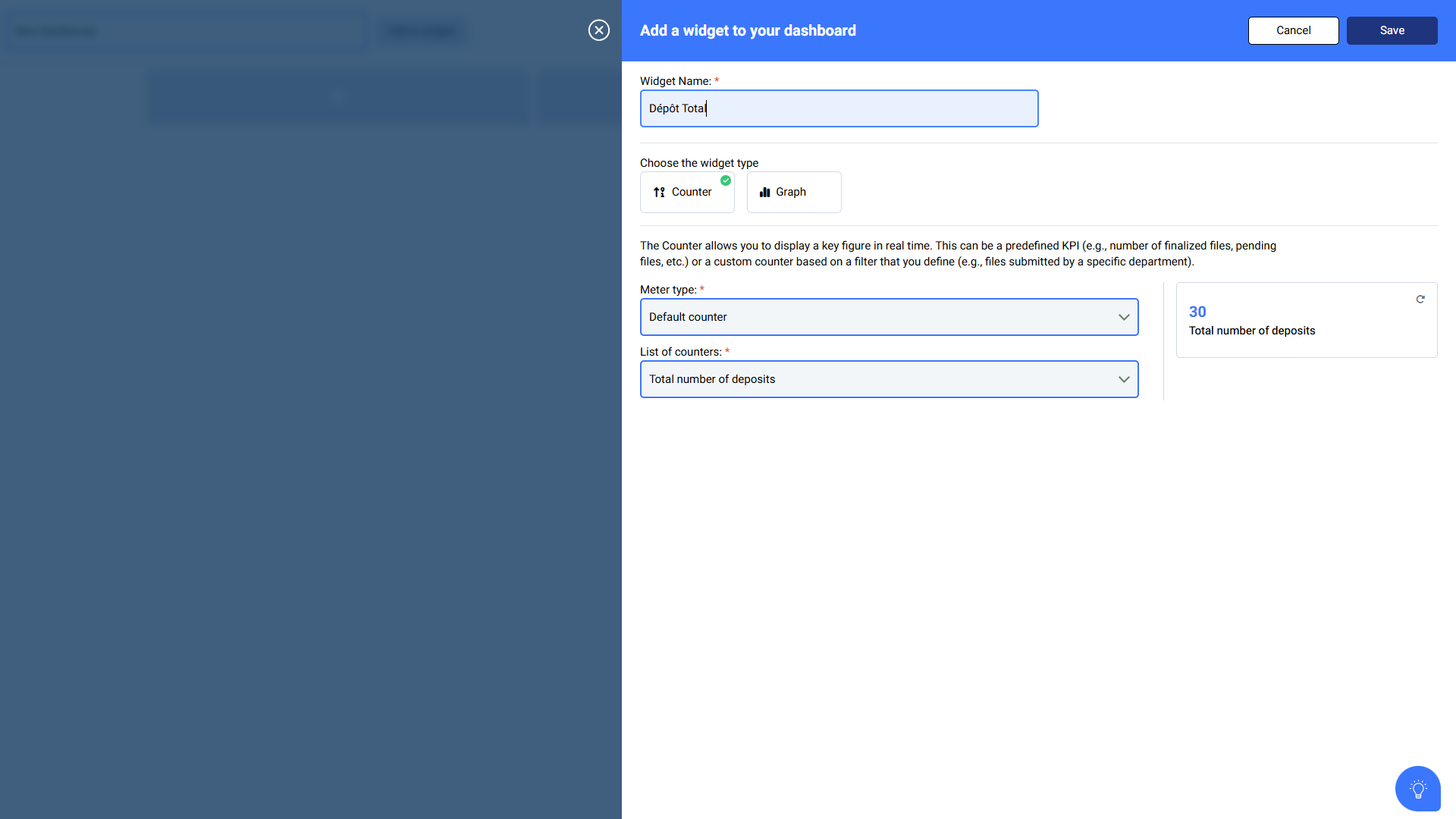Screen dimensions: 1456x819
Task: Click the green checkmark on Counter tile
Action: pyautogui.click(x=726, y=180)
